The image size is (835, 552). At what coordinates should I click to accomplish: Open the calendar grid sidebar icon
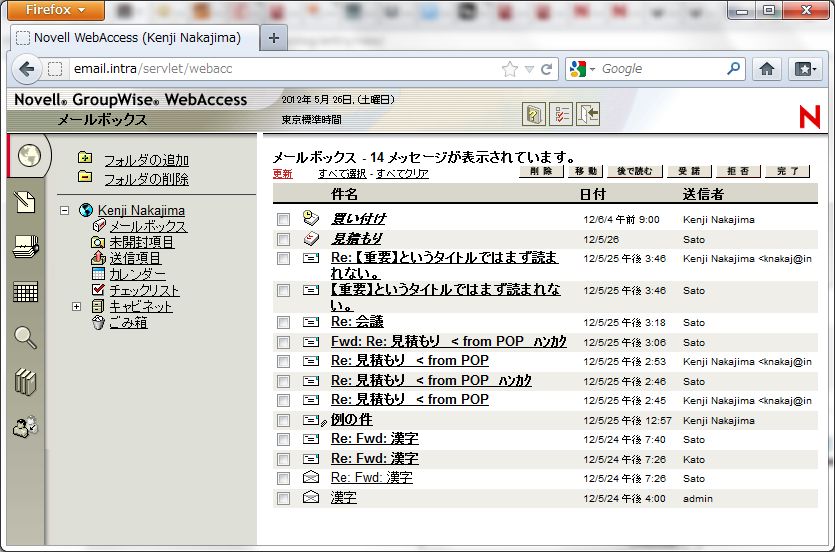[26, 292]
